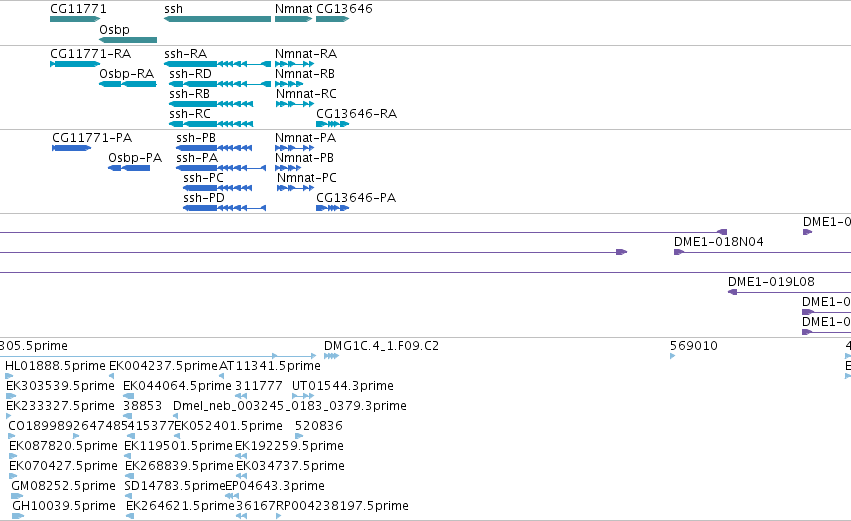Click the Nmnat-PC protein glyph
This screenshot has width=851, height=521.
(295, 188)
